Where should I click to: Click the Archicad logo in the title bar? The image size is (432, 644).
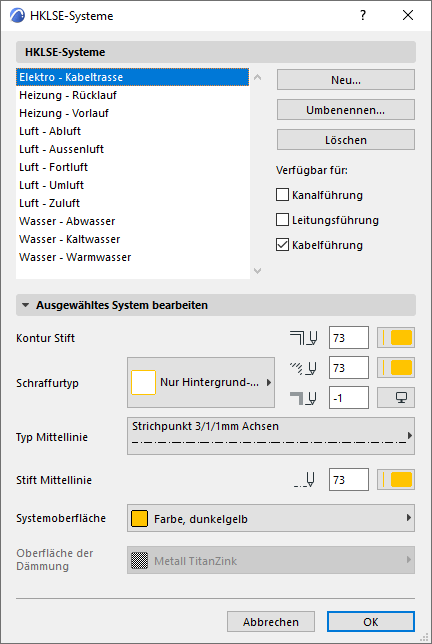pos(17,16)
